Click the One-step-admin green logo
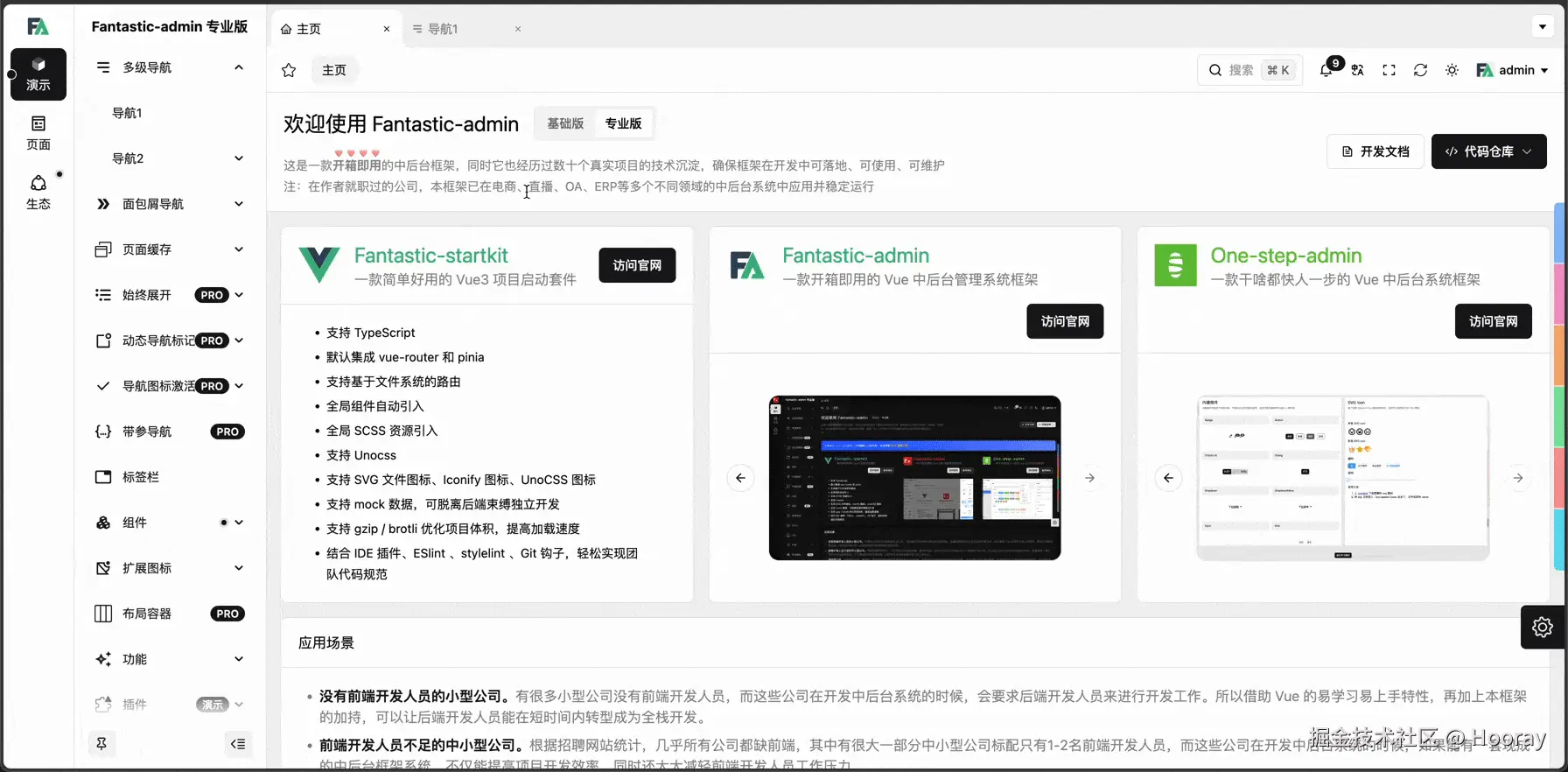1568x772 pixels. point(1175,265)
